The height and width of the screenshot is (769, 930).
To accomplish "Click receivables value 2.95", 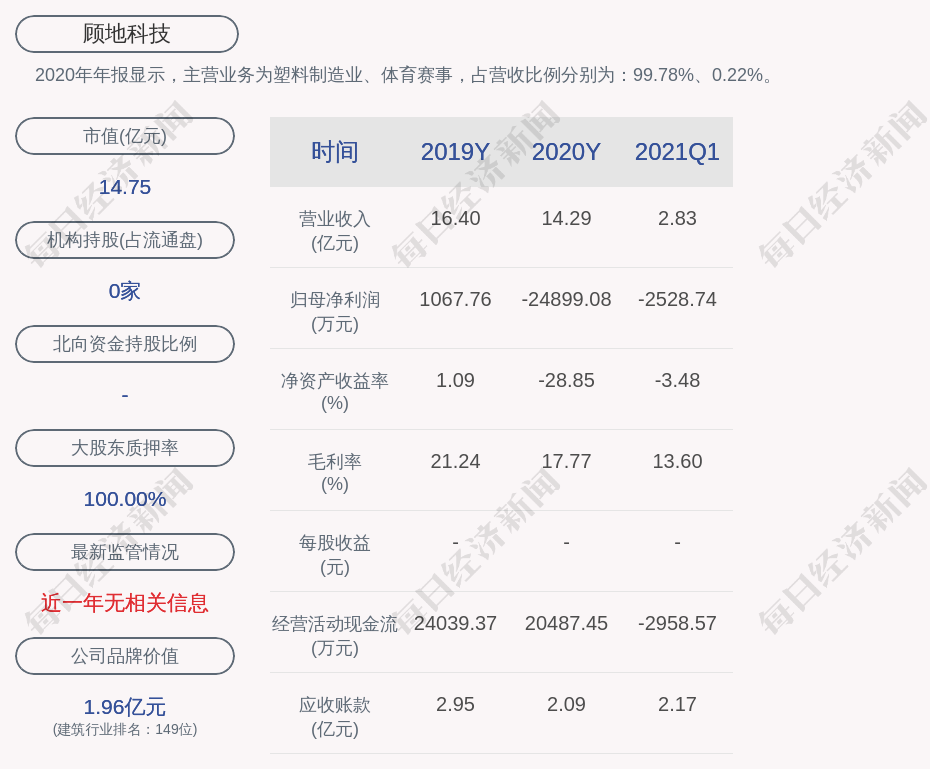I will (456, 704).
